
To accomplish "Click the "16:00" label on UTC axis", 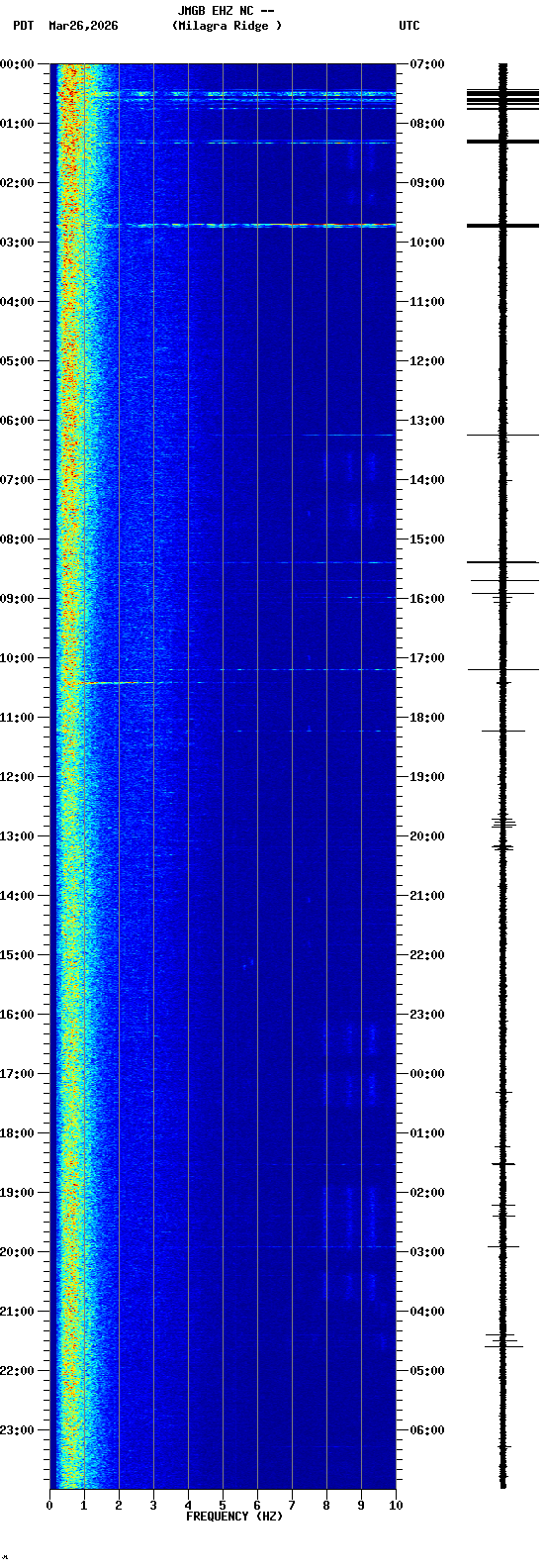I will pyautogui.click(x=426, y=599).
